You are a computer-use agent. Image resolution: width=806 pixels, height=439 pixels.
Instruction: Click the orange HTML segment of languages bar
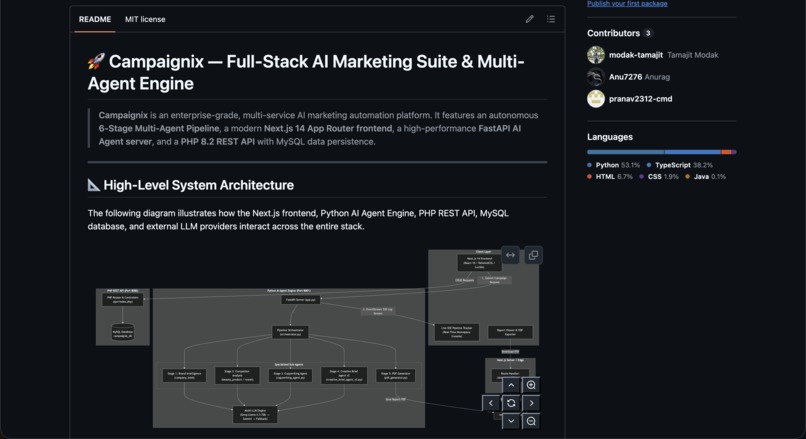pyautogui.click(x=726, y=152)
